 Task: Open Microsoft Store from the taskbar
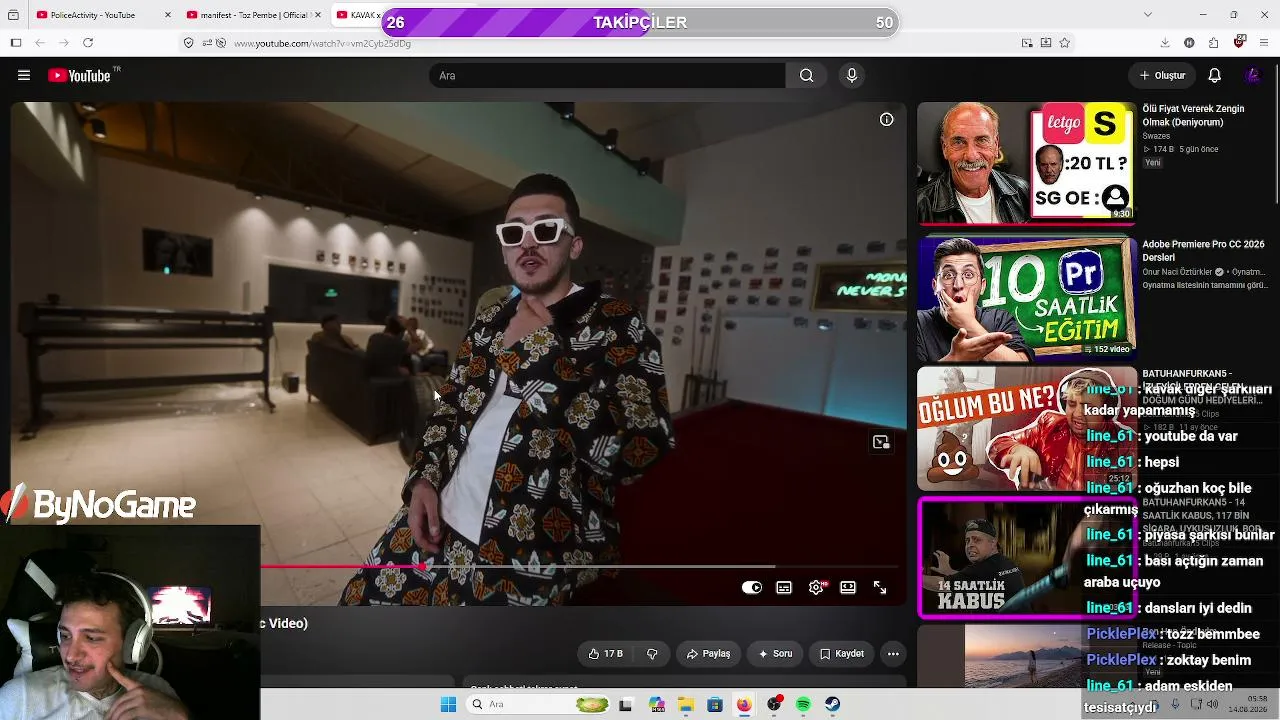point(715,705)
